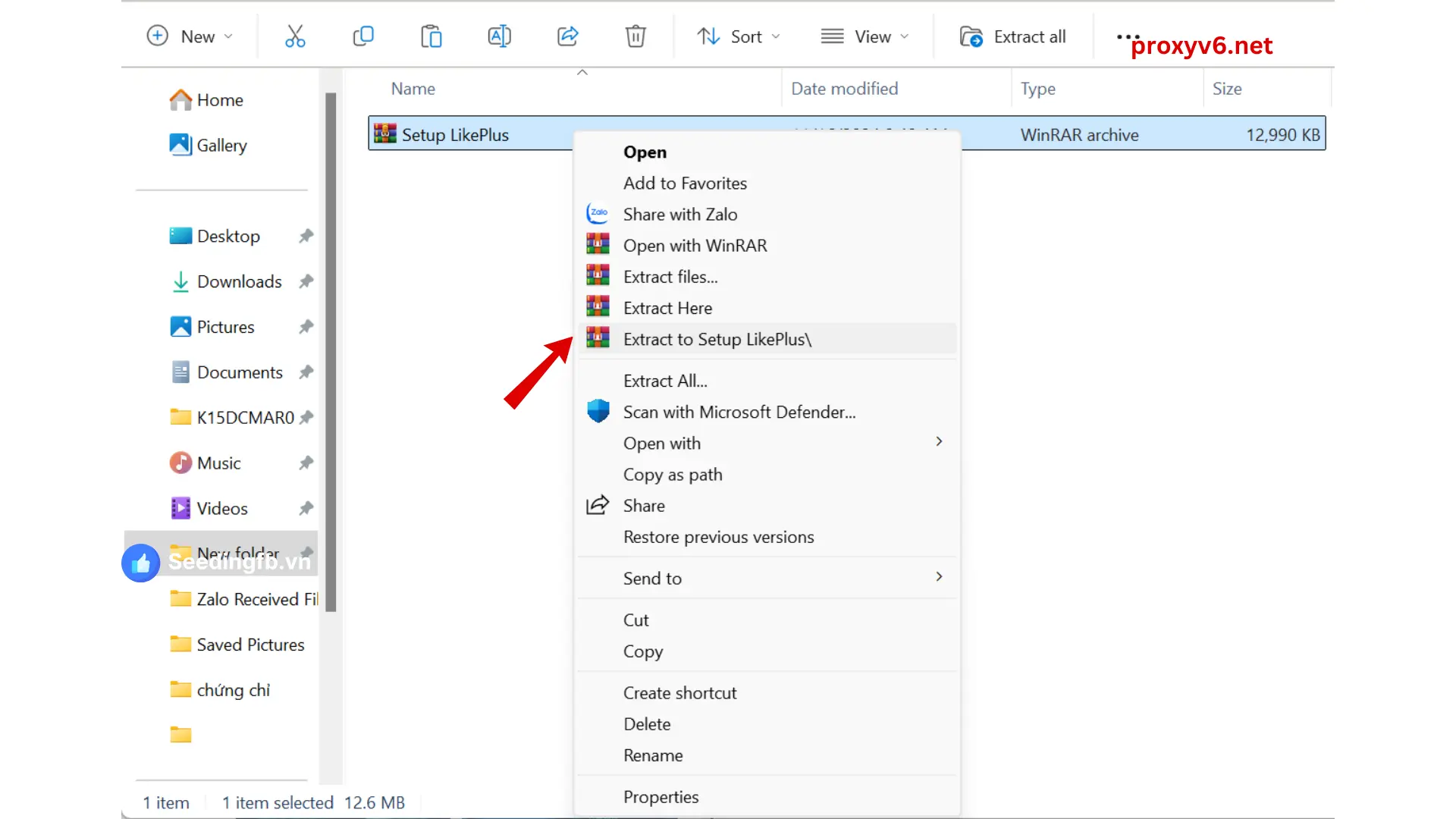Image resolution: width=1456 pixels, height=819 pixels.
Task: Click the Add to Favorites button
Action: click(685, 182)
